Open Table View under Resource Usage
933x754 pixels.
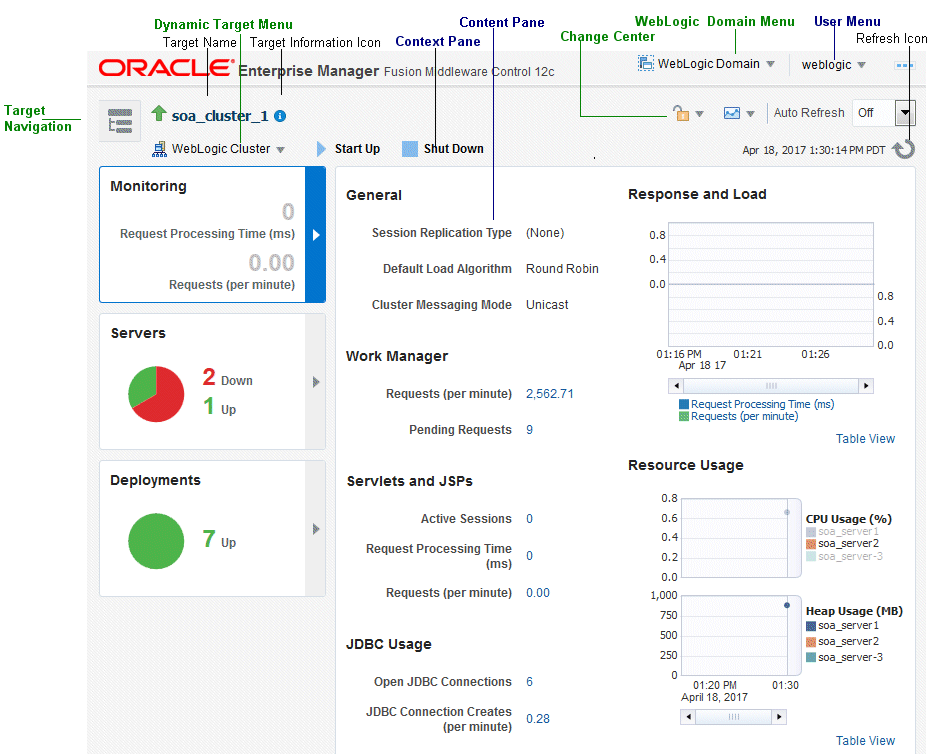click(865, 740)
